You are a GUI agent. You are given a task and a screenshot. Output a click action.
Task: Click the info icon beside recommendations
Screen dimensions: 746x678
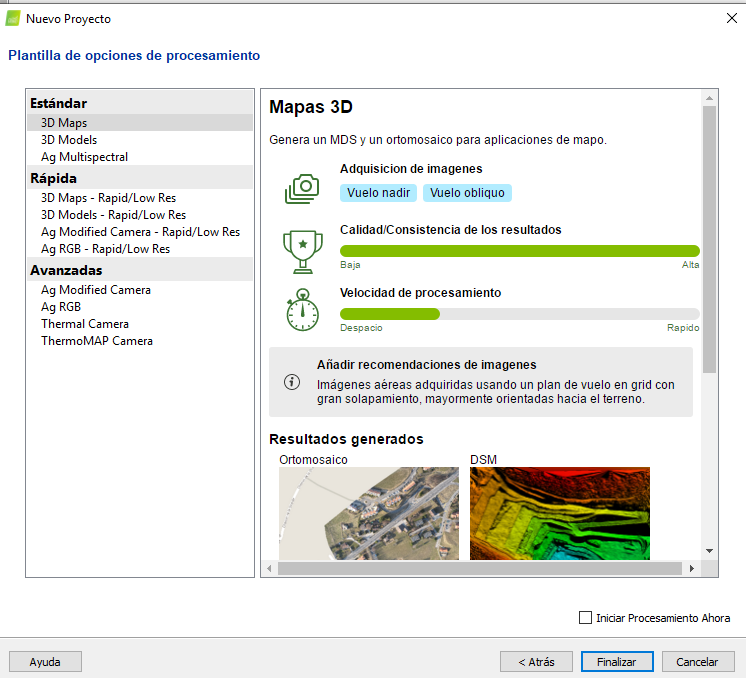pyautogui.click(x=292, y=382)
